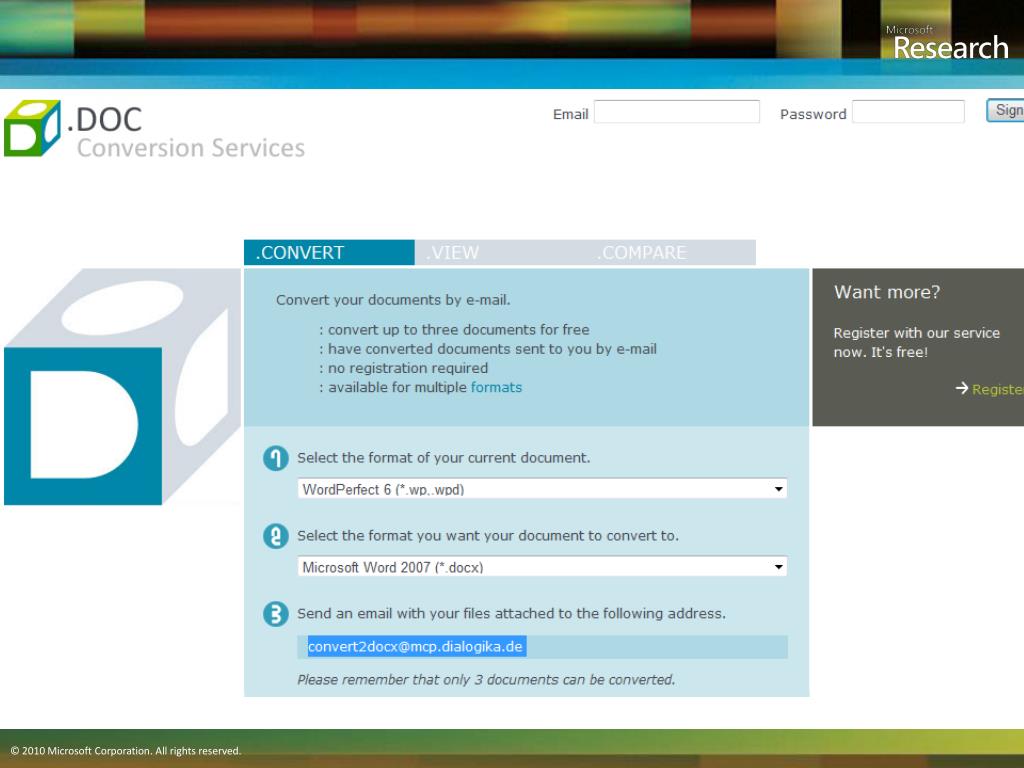The image size is (1024, 768).
Task: Click the convert2docx@mcp.dialogika.de address
Action: [415, 647]
